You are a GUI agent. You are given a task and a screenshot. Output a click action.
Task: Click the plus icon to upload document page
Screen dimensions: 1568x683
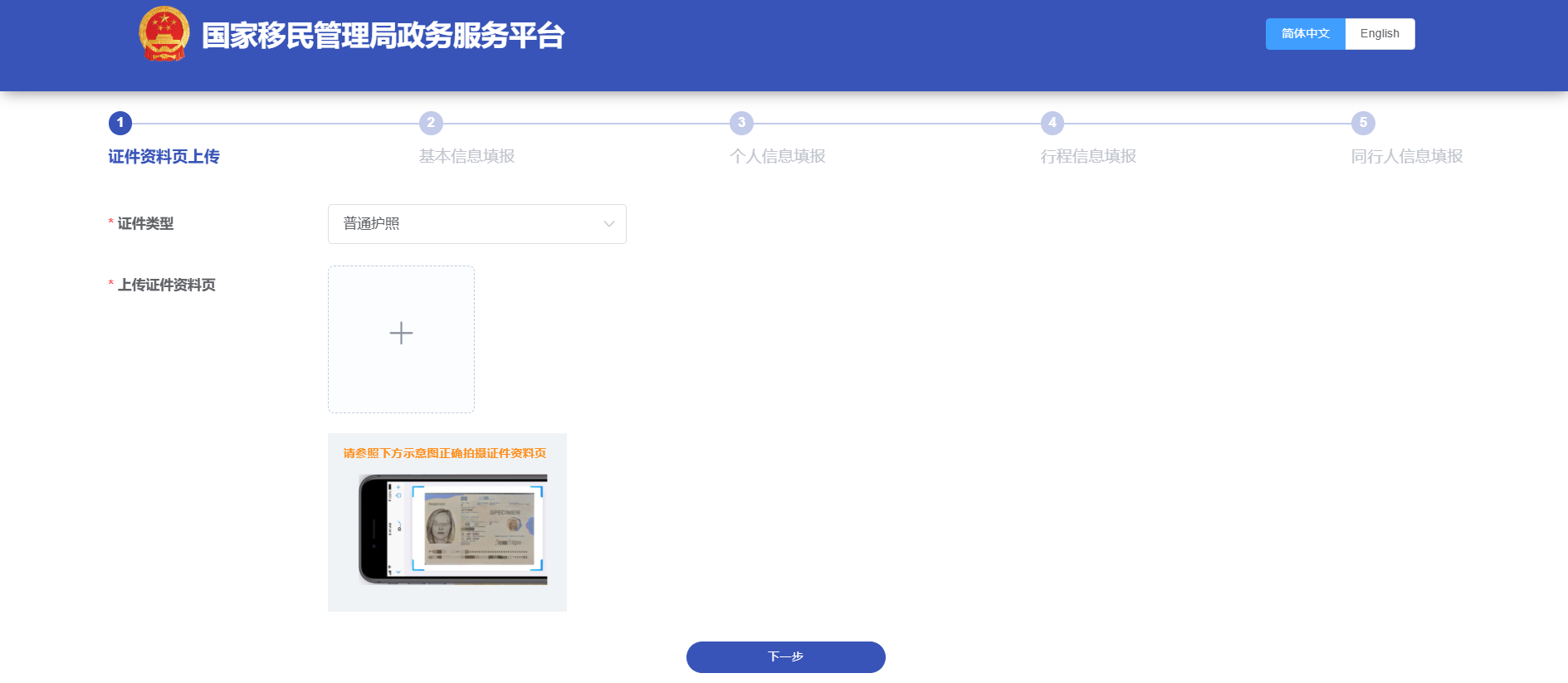point(401,334)
